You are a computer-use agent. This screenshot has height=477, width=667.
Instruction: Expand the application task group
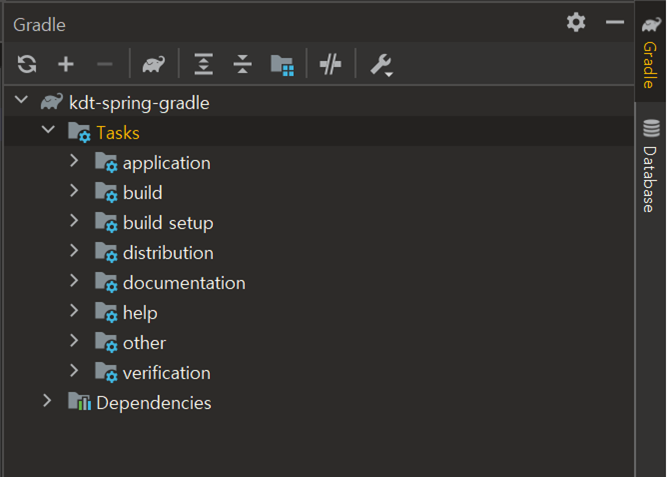74,161
